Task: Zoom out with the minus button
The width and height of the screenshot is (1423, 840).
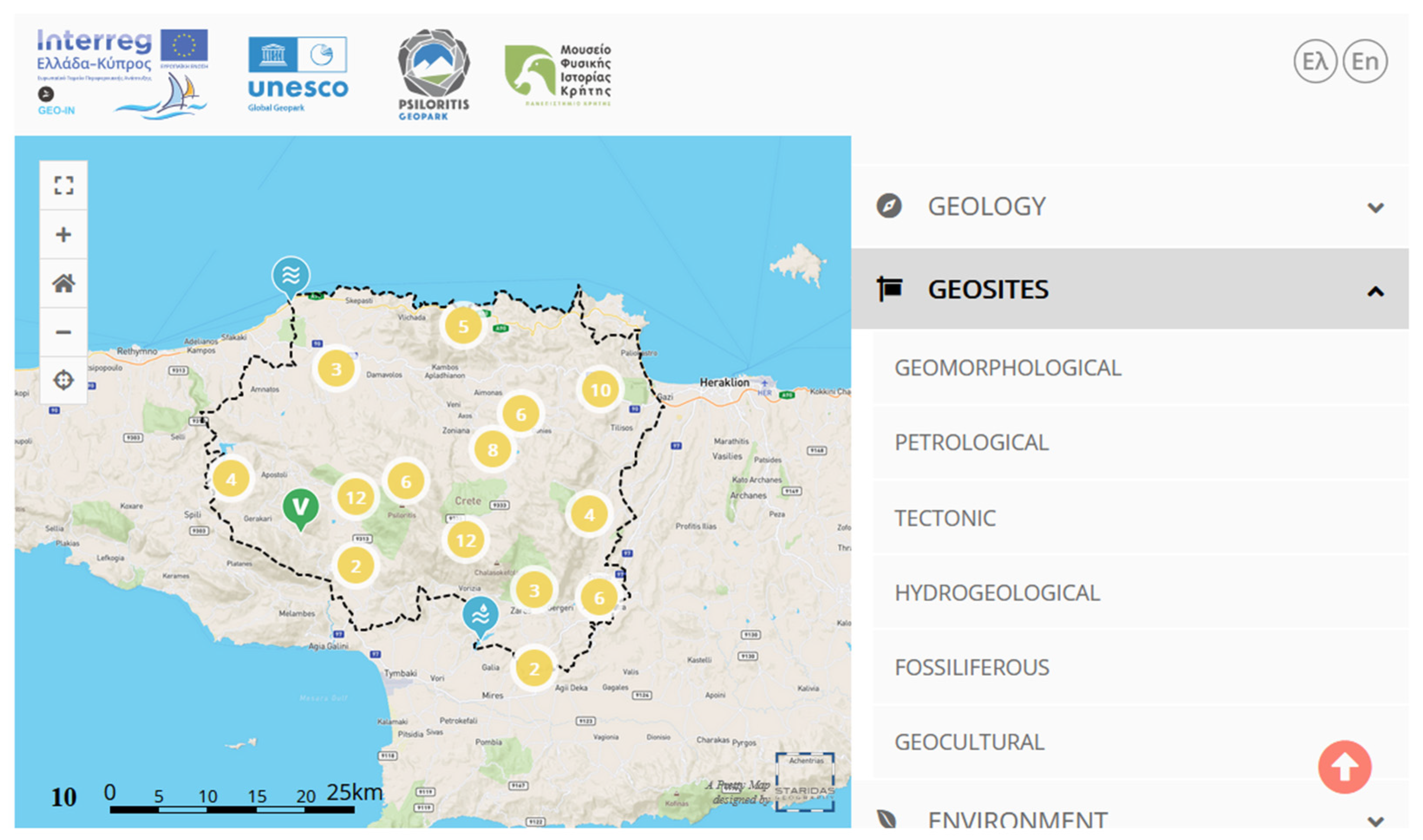Action: pyautogui.click(x=63, y=332)
